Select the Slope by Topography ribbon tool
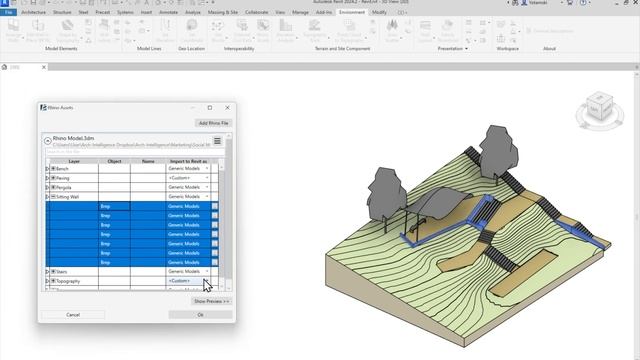The image size is (640, 360). 68,31
